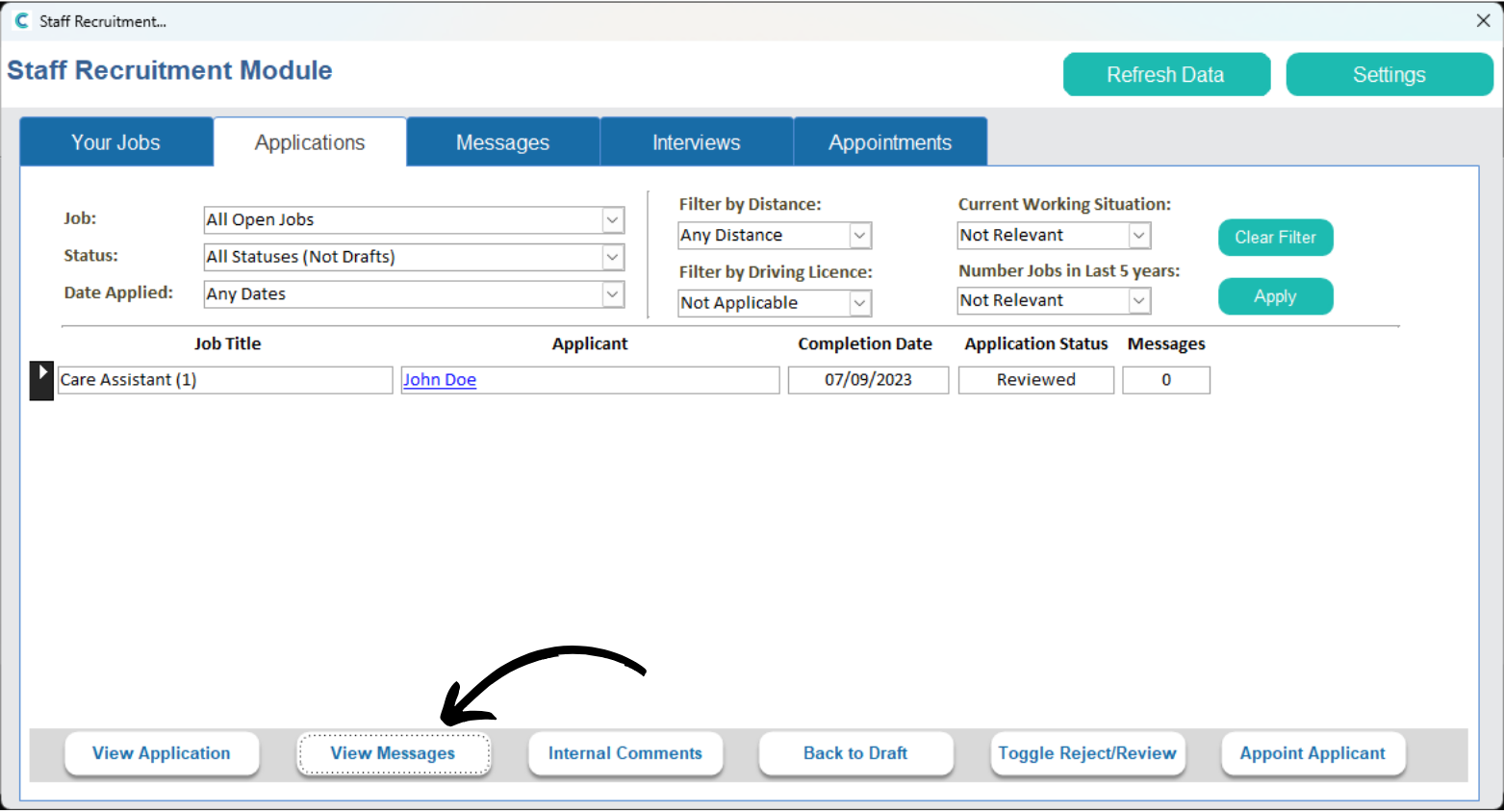Click the Refresh Data button

pyautogui.click(x=1166, y=74)
